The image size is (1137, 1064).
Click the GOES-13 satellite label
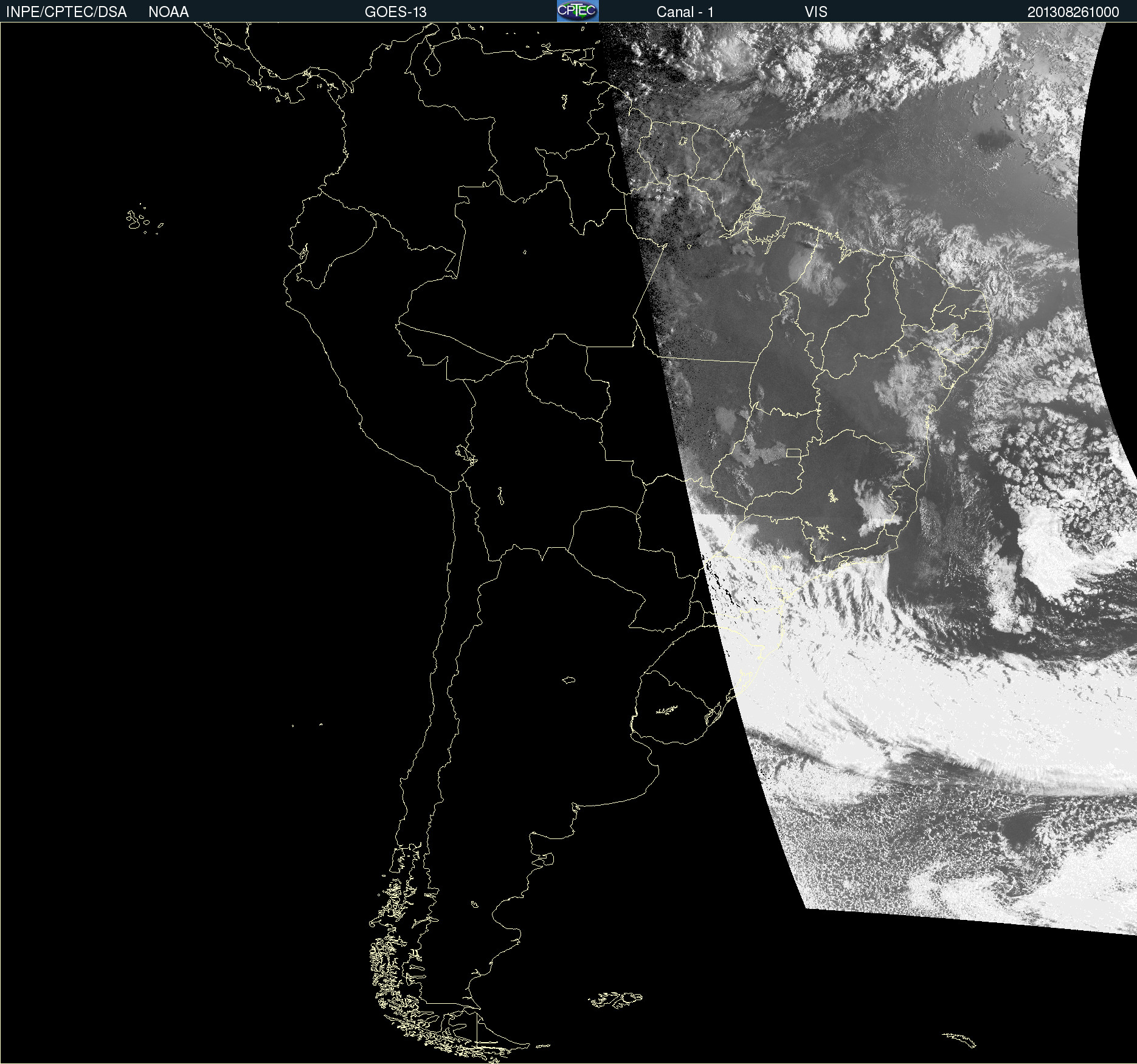click(396, 12)
